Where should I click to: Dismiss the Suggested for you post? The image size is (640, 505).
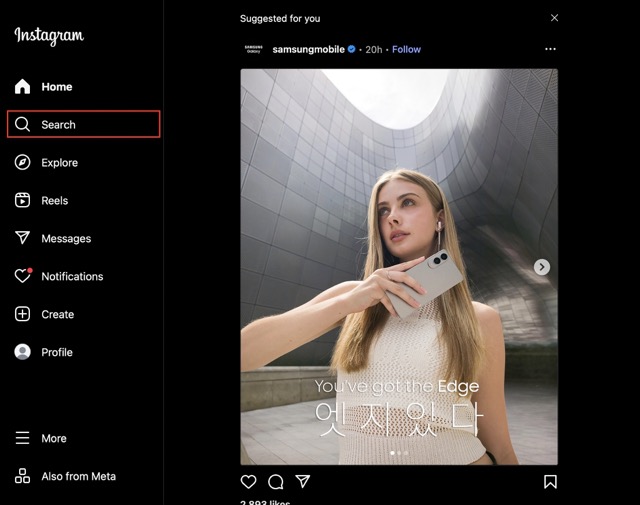(x=554, y=18)
